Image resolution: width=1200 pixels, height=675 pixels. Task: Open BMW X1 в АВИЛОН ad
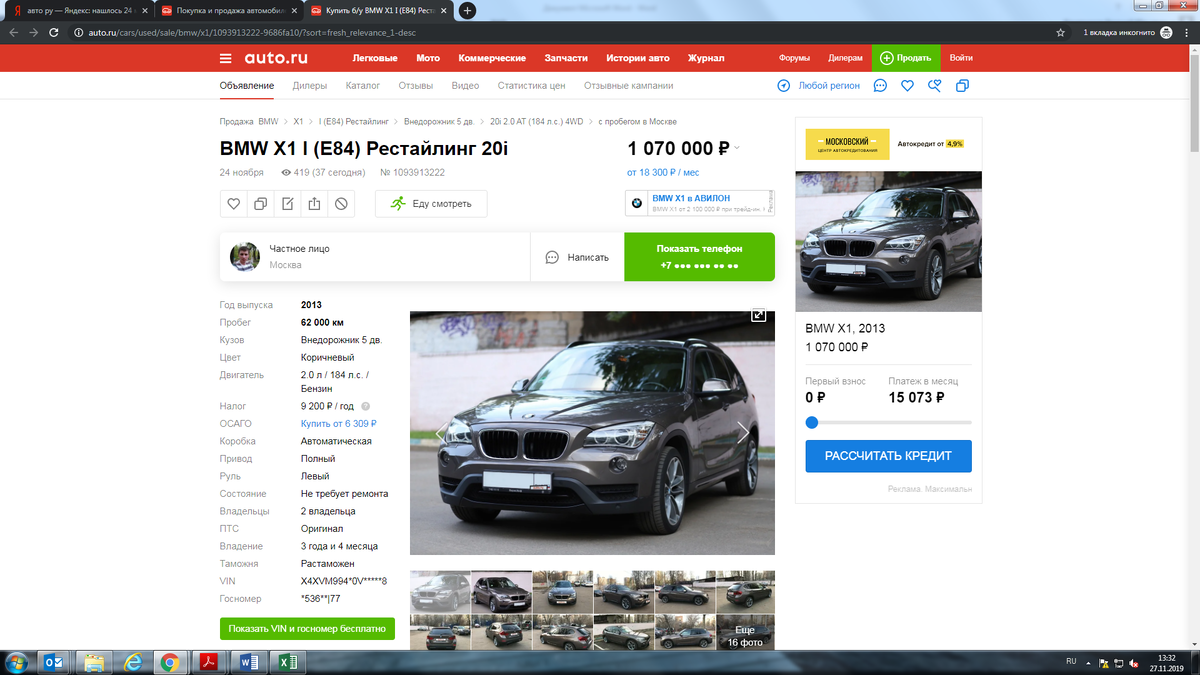(x=699, y=203)
